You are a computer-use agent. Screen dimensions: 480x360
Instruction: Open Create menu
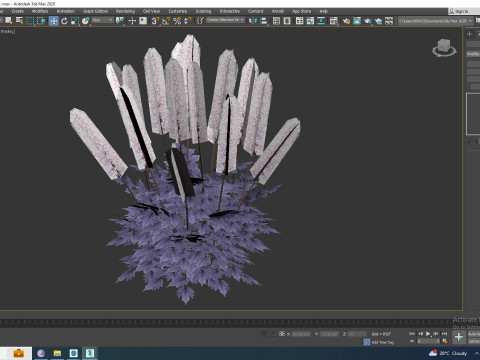(x=18, y=11)
